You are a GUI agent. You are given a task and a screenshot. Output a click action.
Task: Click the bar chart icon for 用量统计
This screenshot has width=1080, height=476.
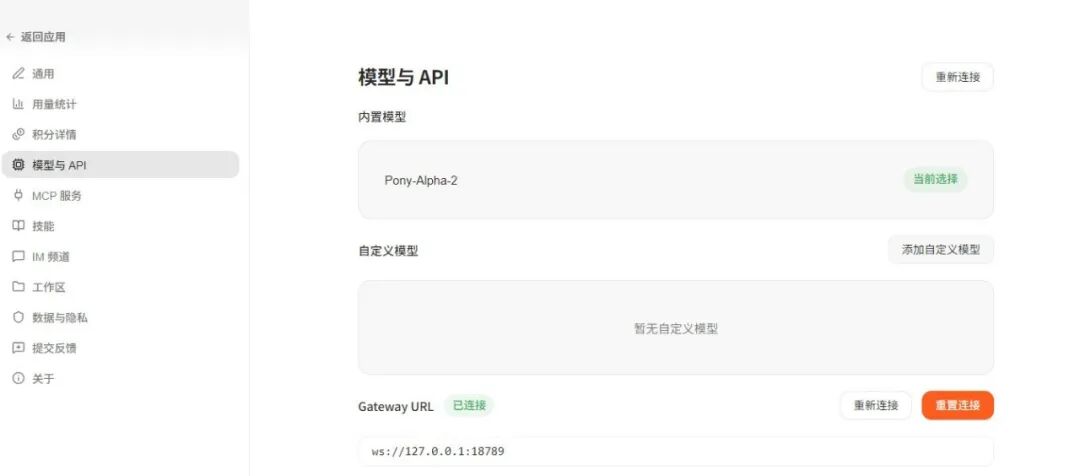pyautogui.click(x=18, y=104)
